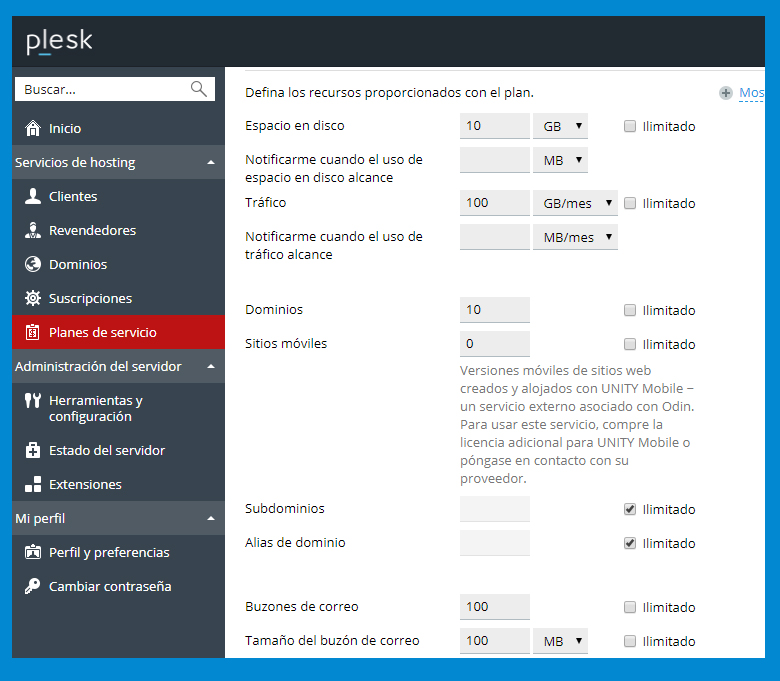
Task: Click the Revendedores icon
Action: 33,230
